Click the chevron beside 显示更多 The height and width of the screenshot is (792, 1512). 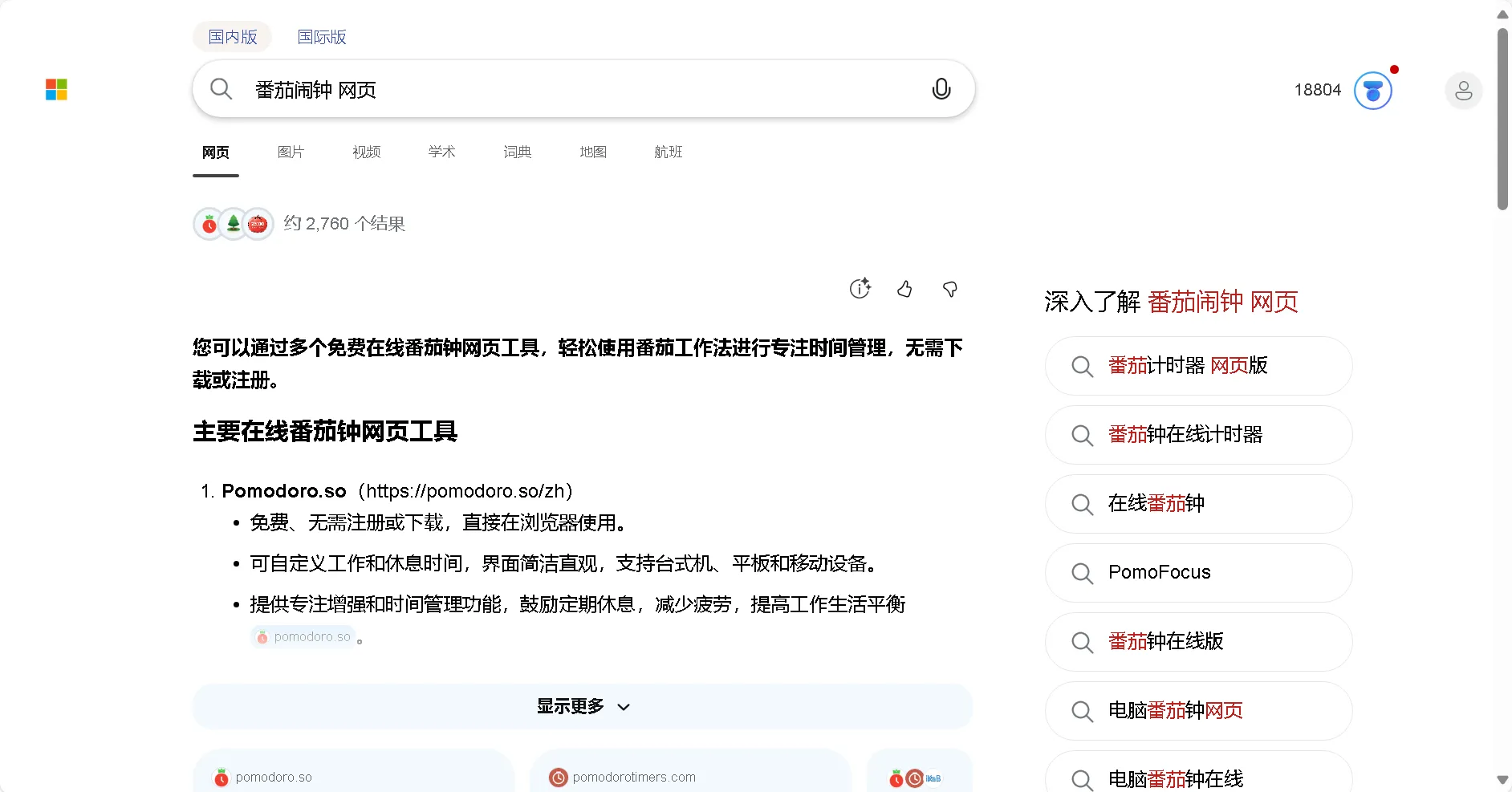pos(624,707)
